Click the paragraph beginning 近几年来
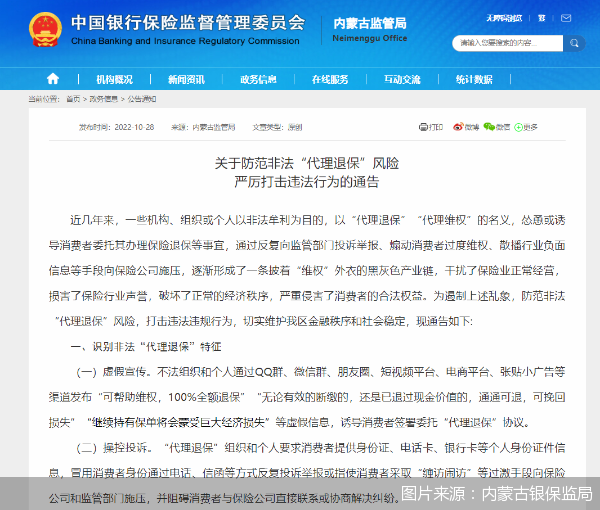Screen dimensions: 600x510 click(307, 270)
